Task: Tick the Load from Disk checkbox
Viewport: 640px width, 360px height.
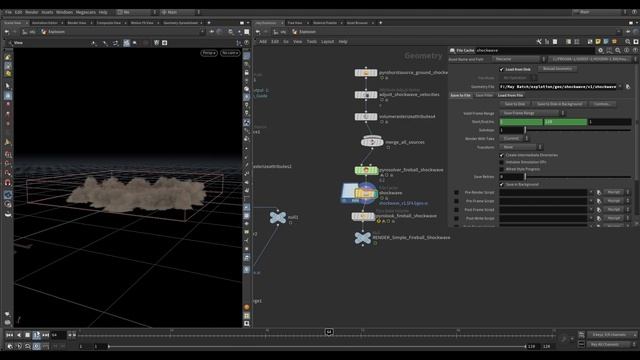Action: coord(502,69)
